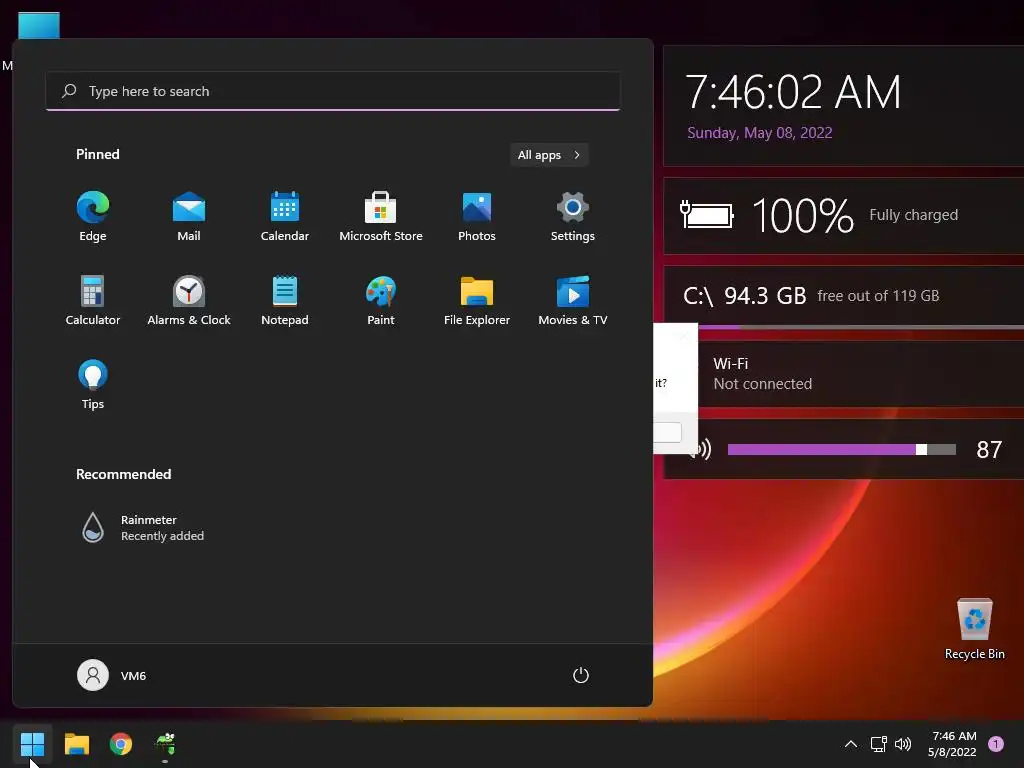This screenshot has width=1024, height=768.
Task: Open File Explorer in pinned apps
Action: (477, 300)
